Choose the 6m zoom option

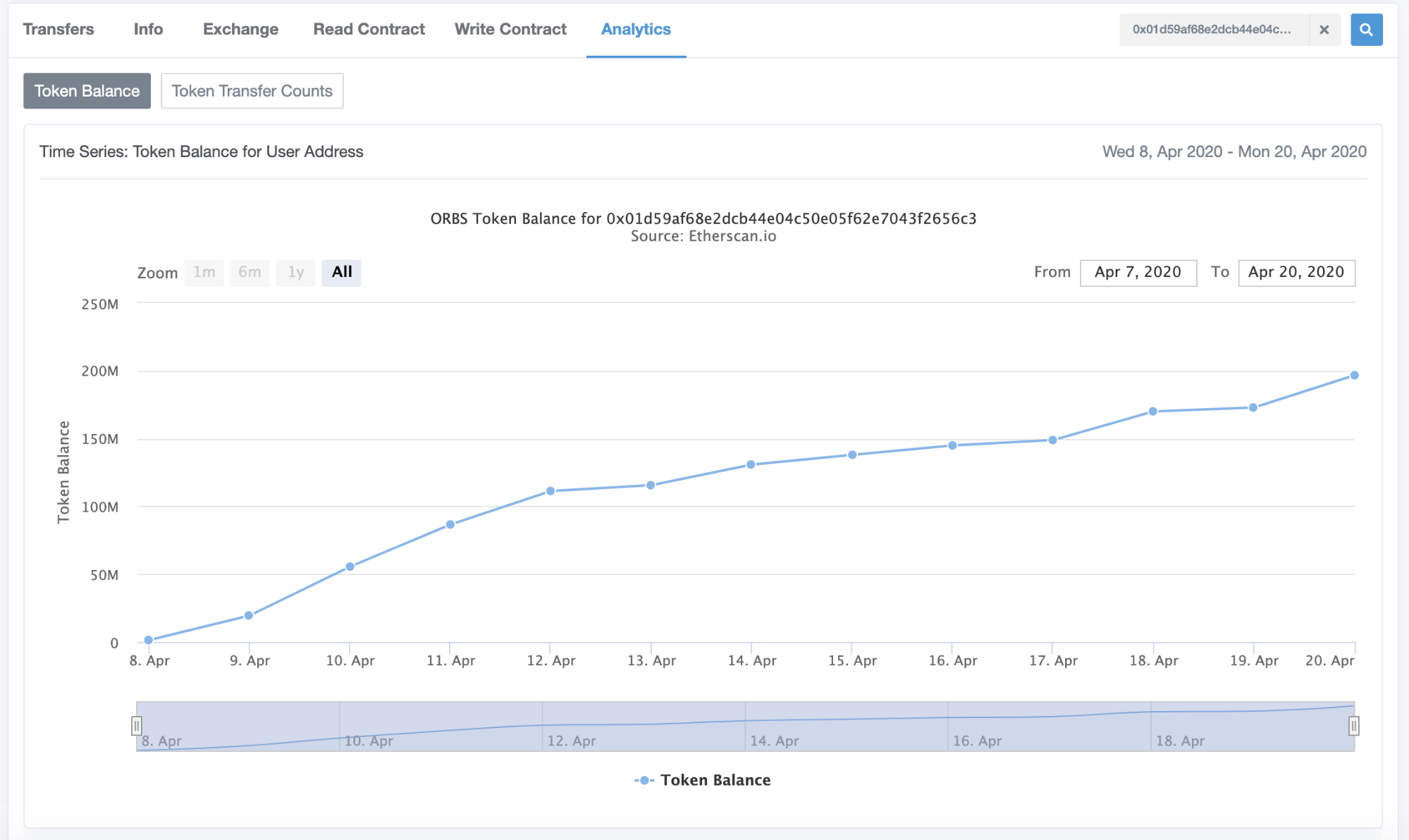[250, 273]
